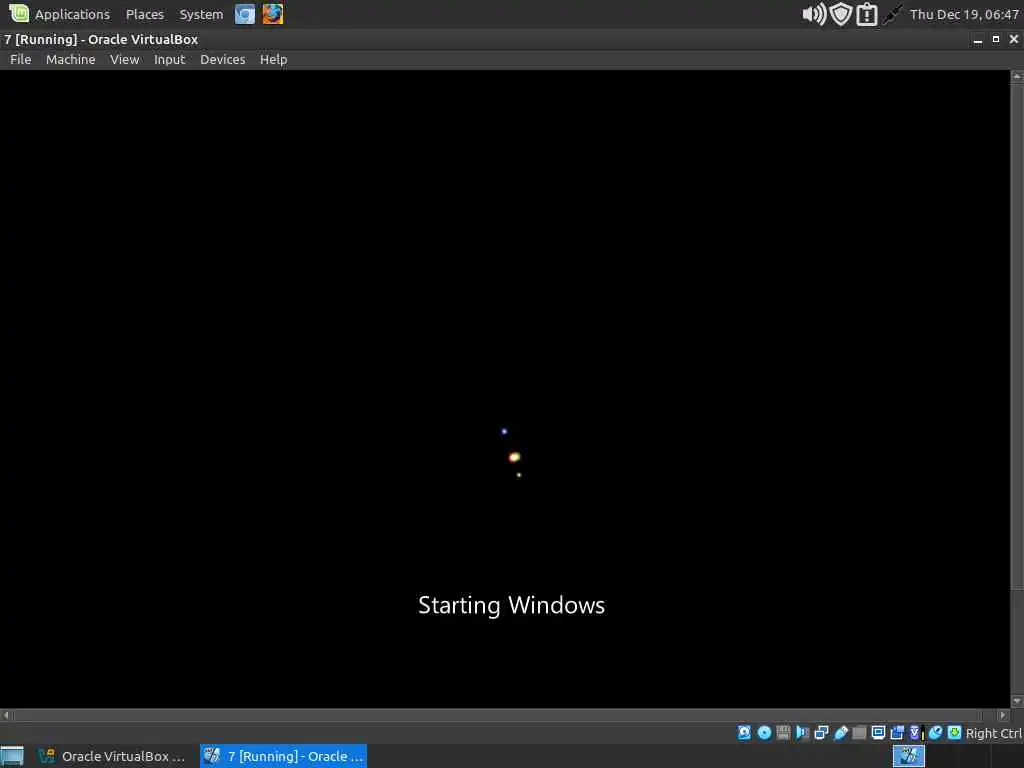Click the clipboard notification tray icon

point(867,14)
